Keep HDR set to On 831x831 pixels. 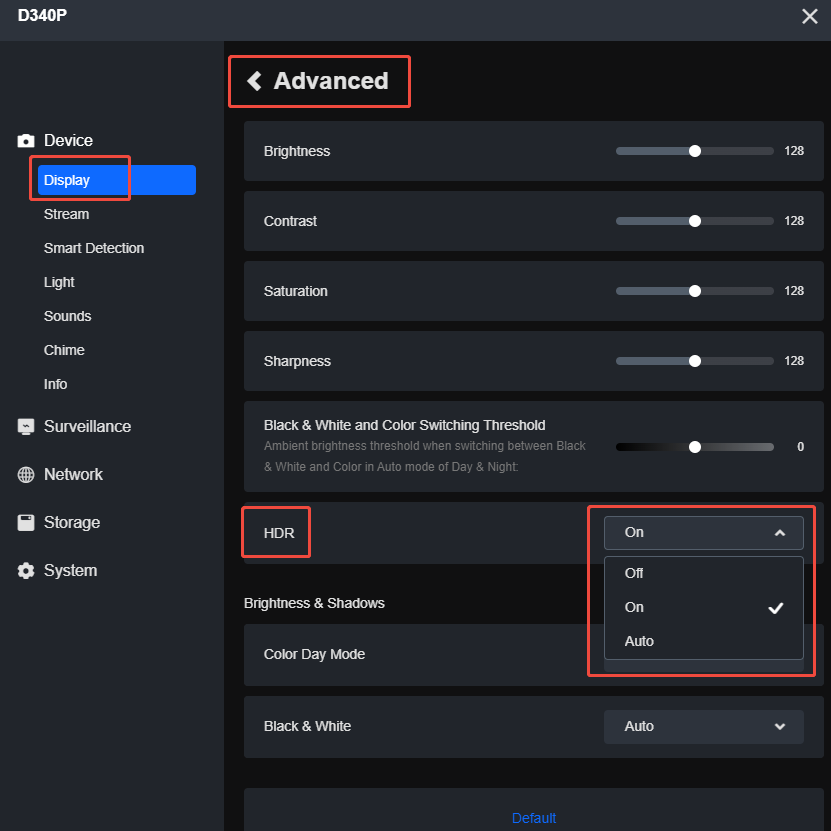[633, 607]
